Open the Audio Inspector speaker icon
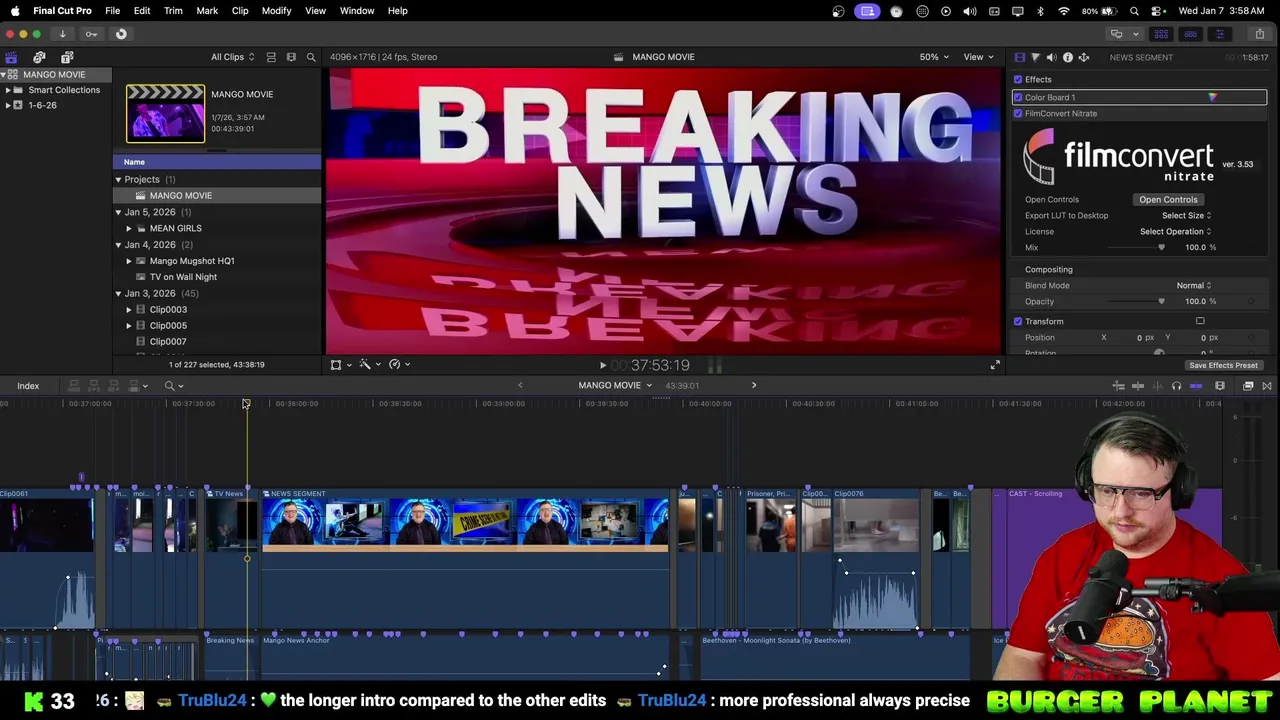The height and width of the screenshot is (720, 1280). pyautogui.click(x=1051, y=58)
